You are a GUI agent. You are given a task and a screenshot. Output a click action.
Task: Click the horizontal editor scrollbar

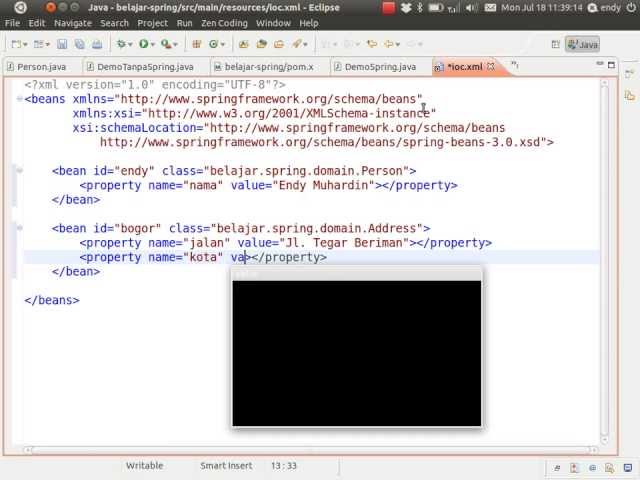point(311,450)
